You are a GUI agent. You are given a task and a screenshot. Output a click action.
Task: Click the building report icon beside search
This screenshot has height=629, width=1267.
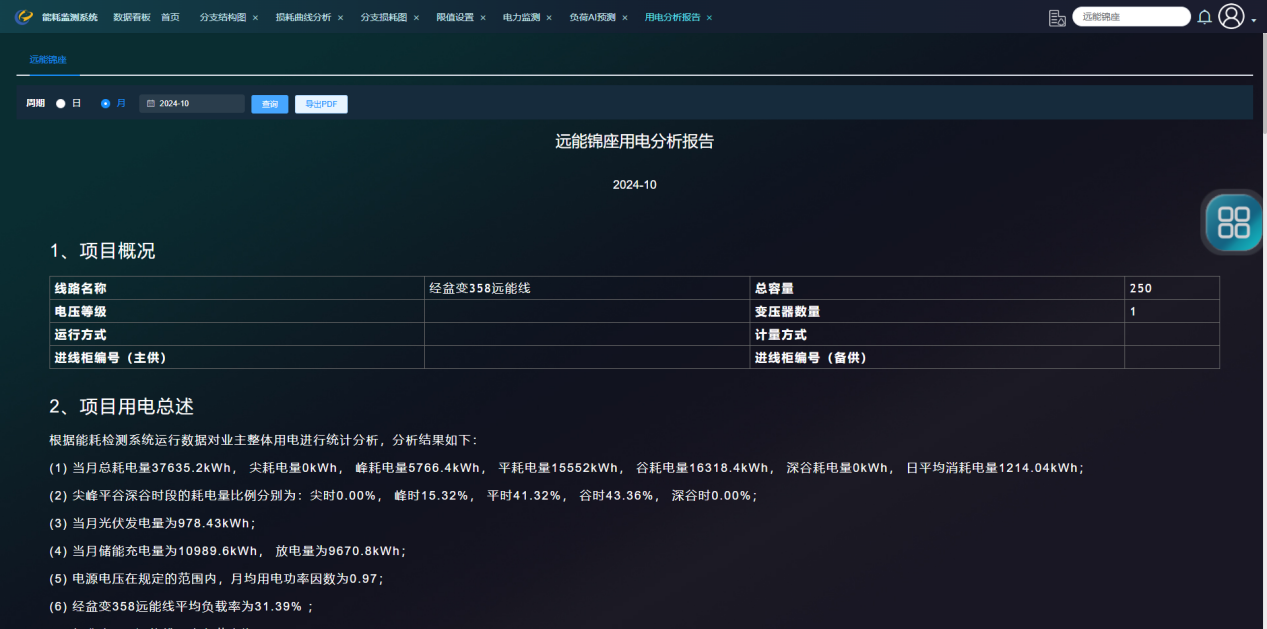pyautogui.click(x=1056, y=17)
